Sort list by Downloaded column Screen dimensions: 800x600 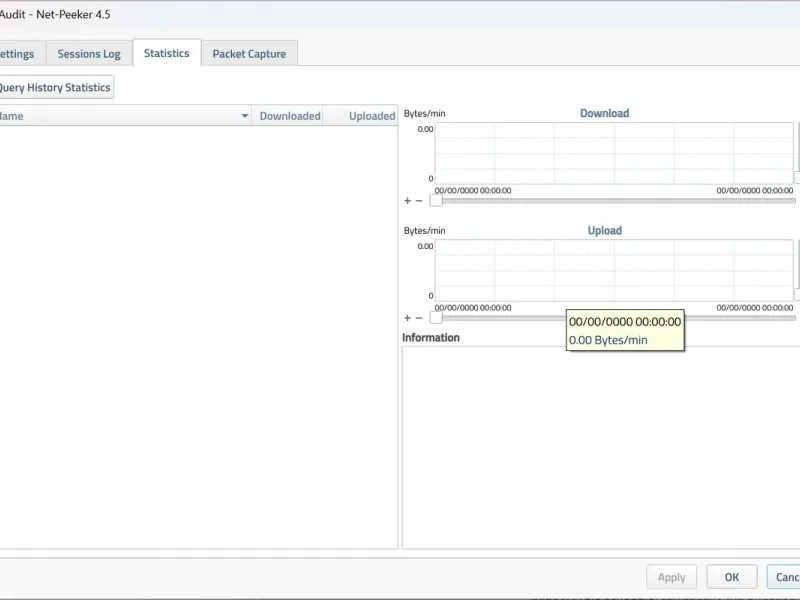coord(289,116)
